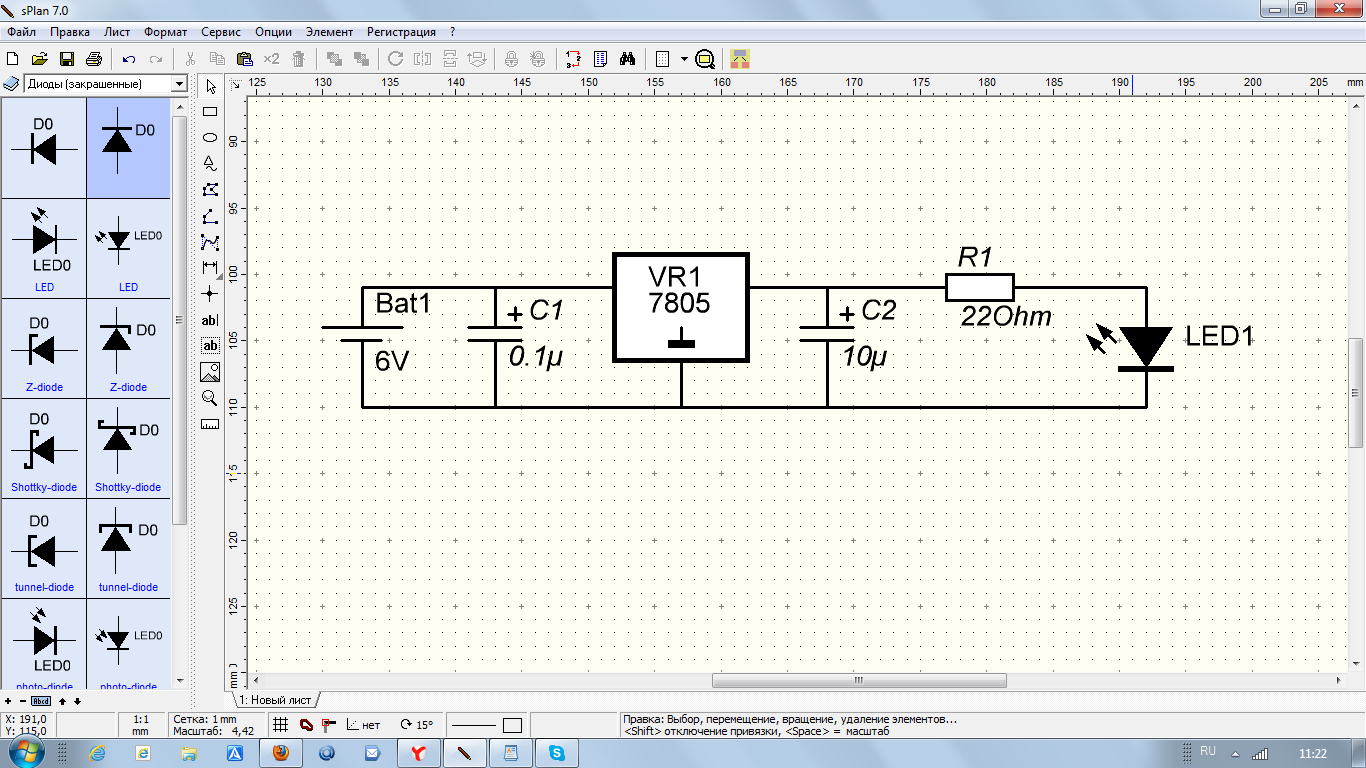Viewport: 1366px width, 768px height.
Task: Open the line style selector in the status bar
Action: coord(476,725)
